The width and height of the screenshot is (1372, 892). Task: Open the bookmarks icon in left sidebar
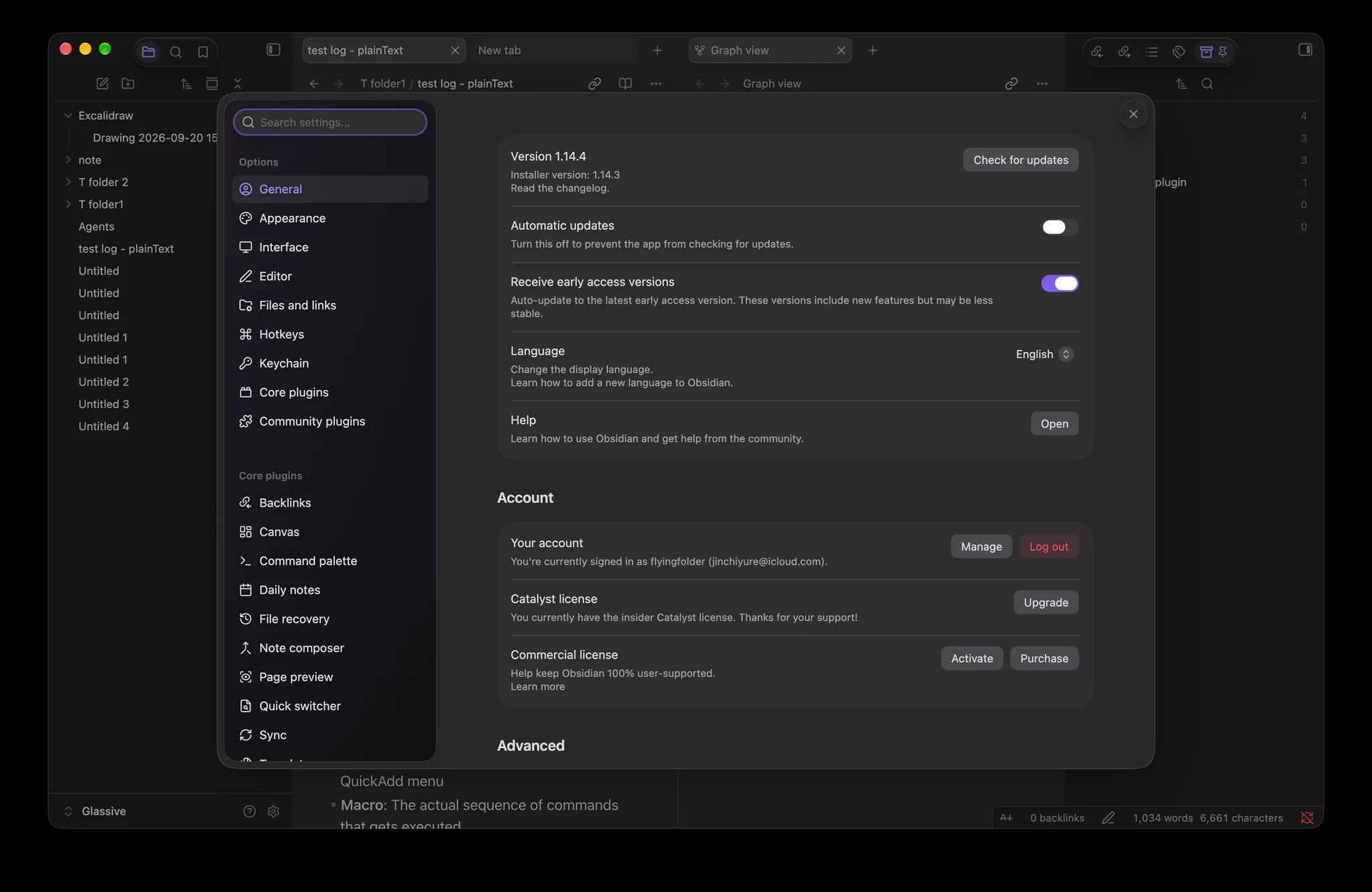pos(203,52)
